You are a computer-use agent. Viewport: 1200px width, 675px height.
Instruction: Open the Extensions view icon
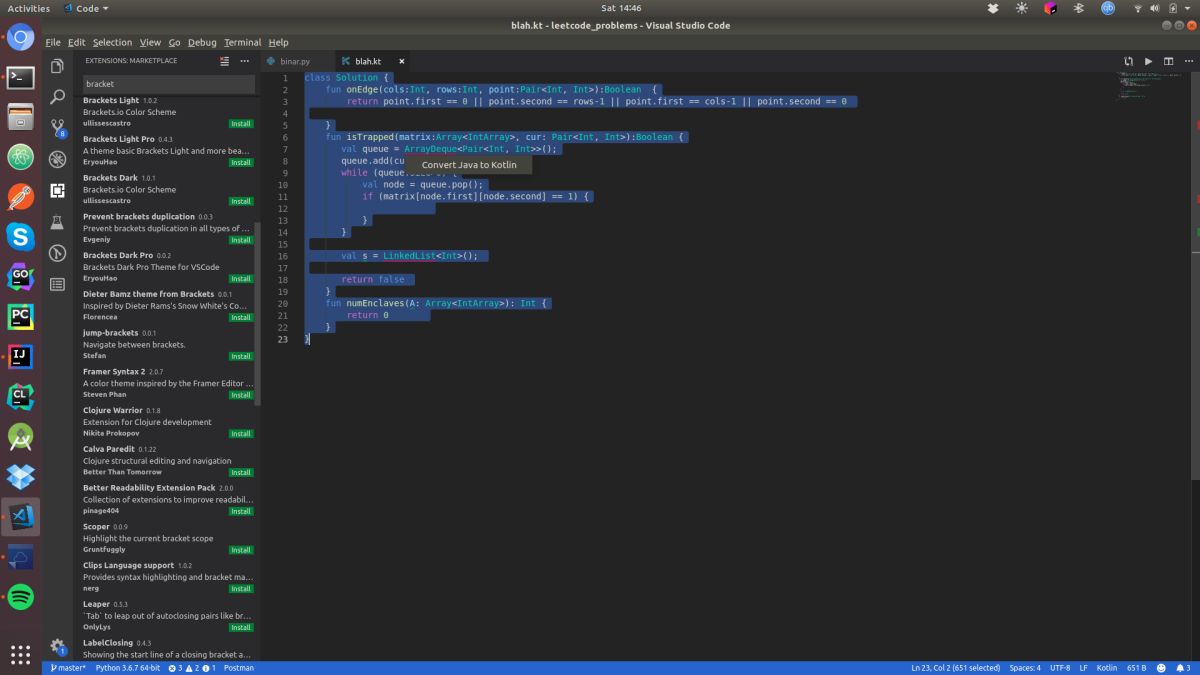click(58, 190)
